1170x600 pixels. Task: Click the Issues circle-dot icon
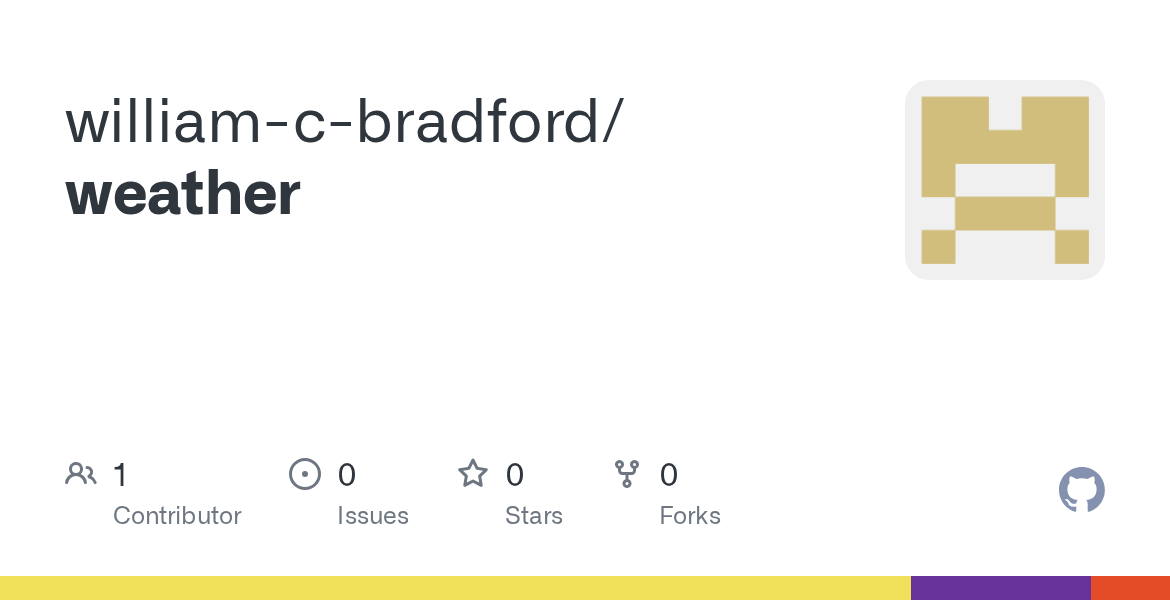[x=305, y=474]
